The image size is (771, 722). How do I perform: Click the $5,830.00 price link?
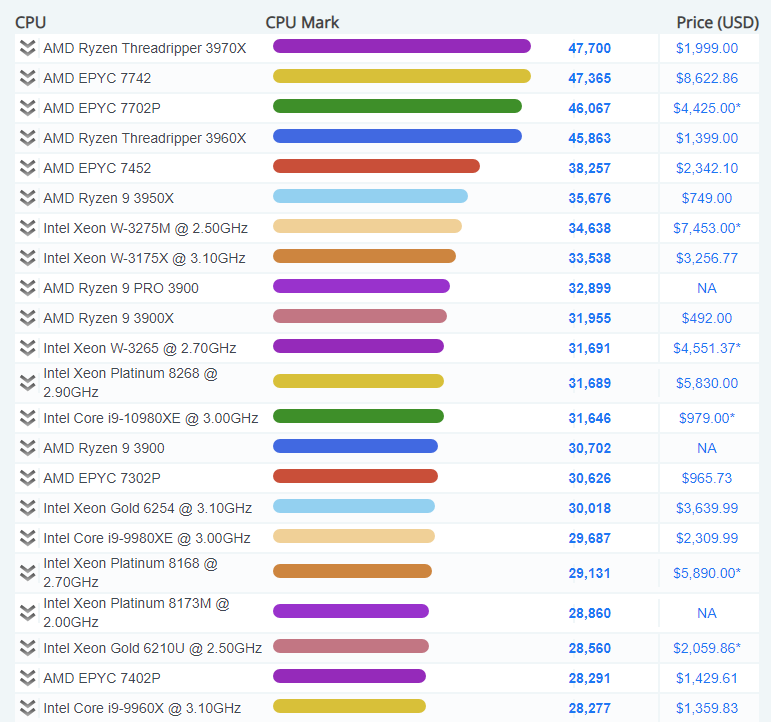coord(707,383)
